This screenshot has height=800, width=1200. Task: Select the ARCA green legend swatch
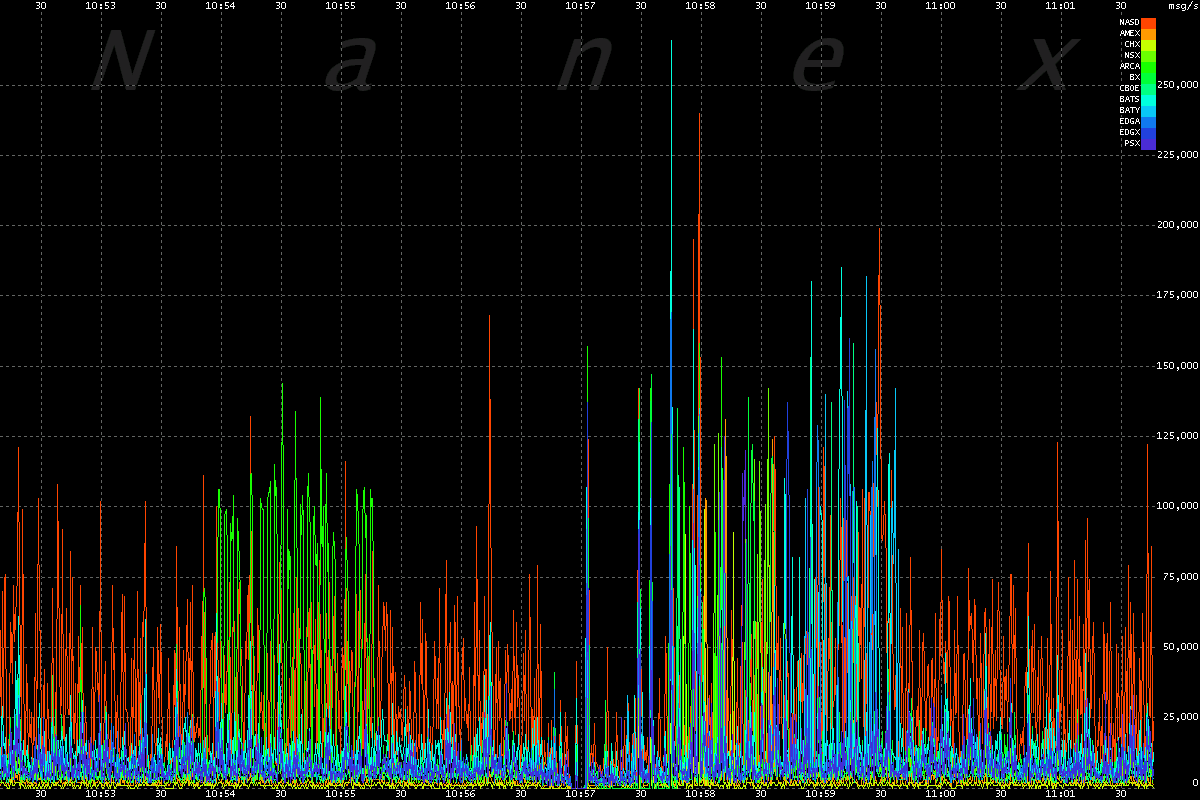click(x=1149, y=66)
